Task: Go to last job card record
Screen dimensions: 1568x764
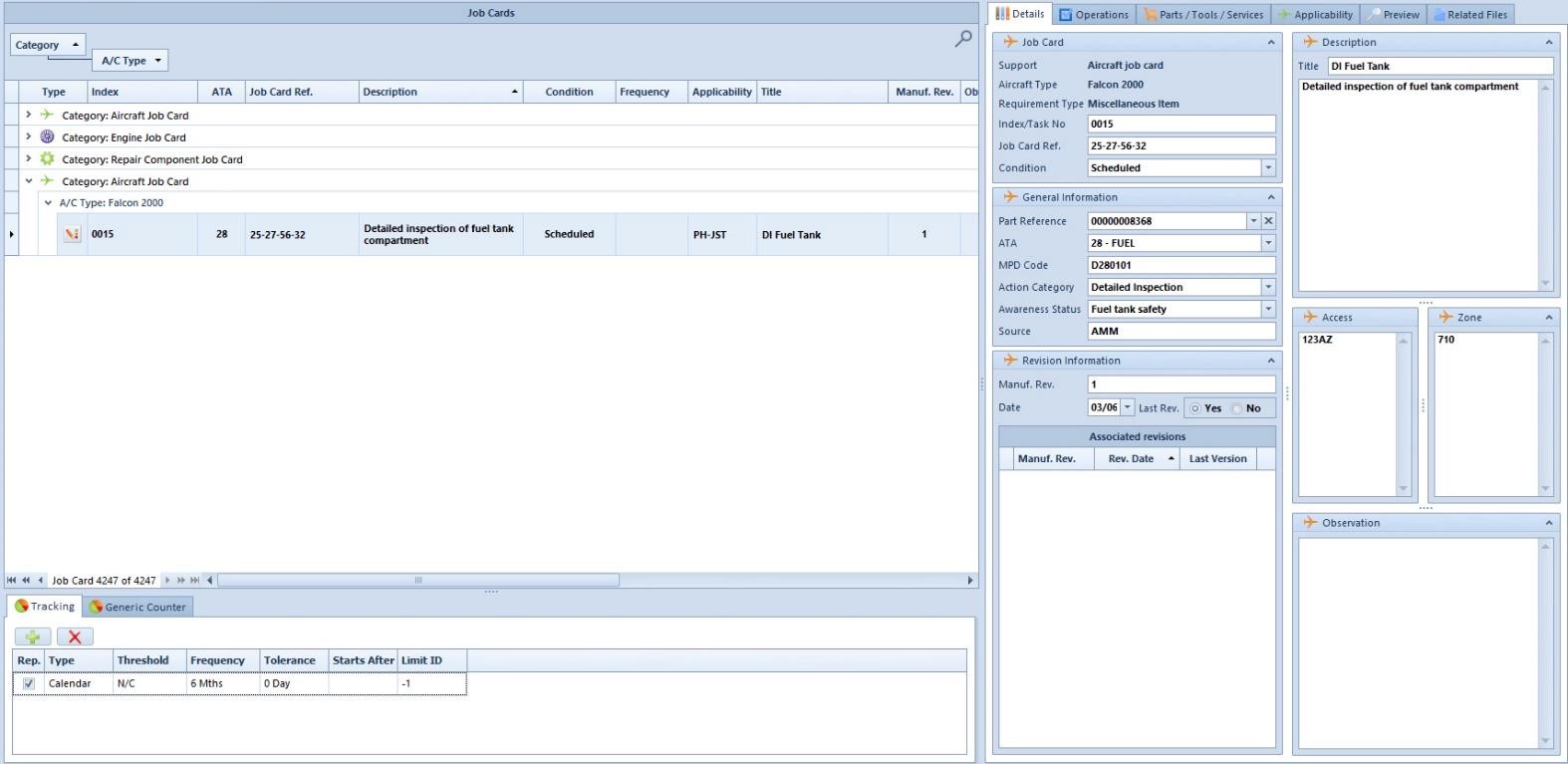Action: coord(195,580)
